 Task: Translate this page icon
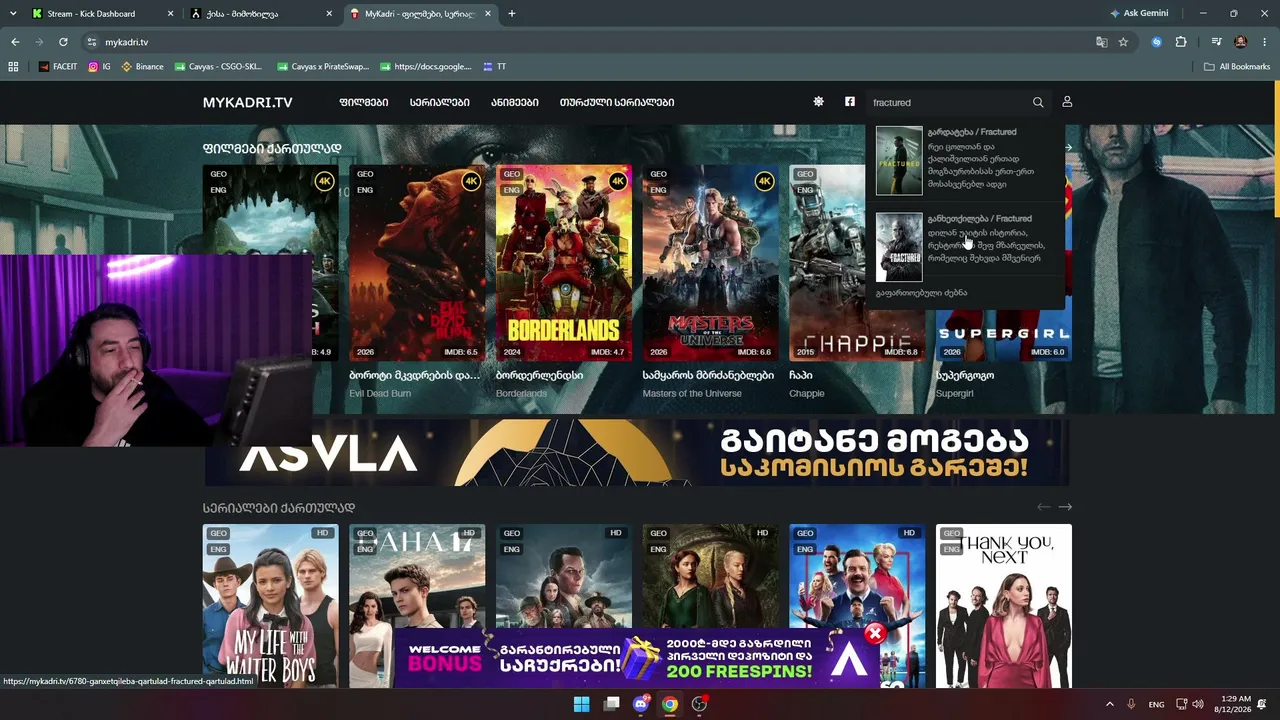pos(1101,42)
